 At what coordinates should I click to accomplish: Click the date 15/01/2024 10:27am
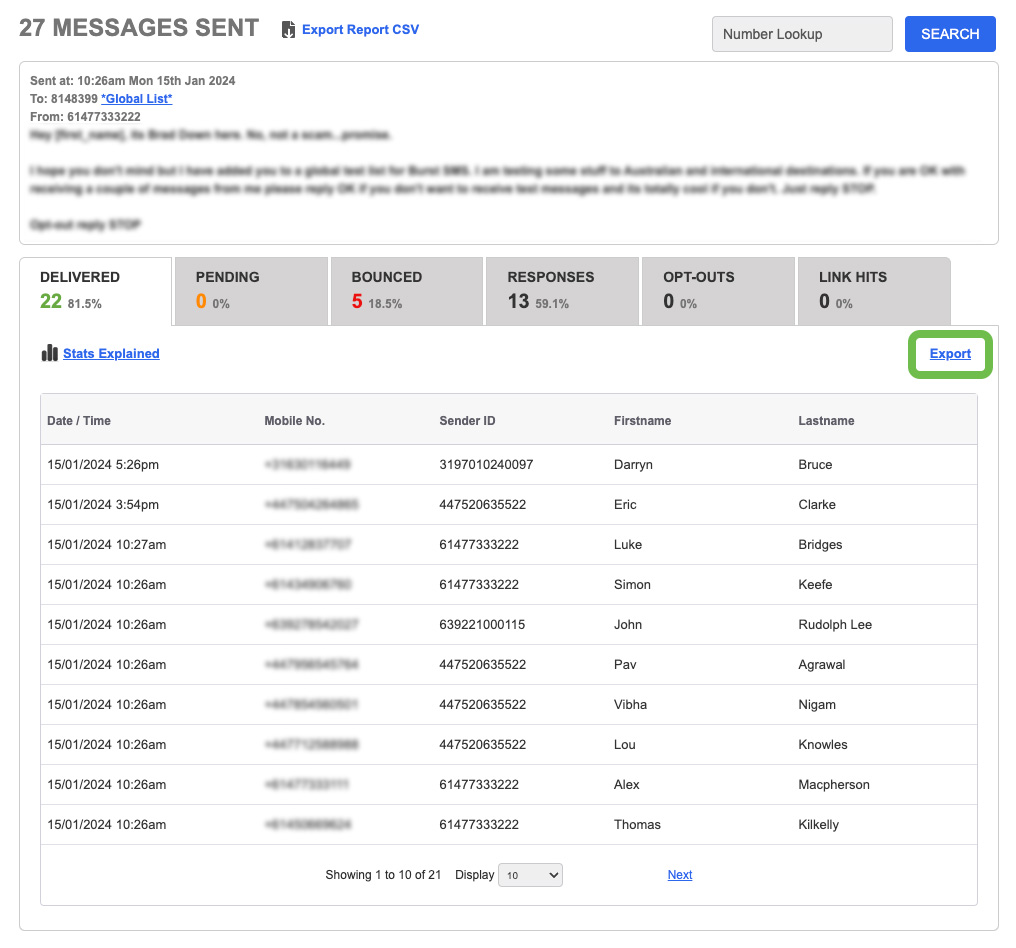click(x=106, y=545)
